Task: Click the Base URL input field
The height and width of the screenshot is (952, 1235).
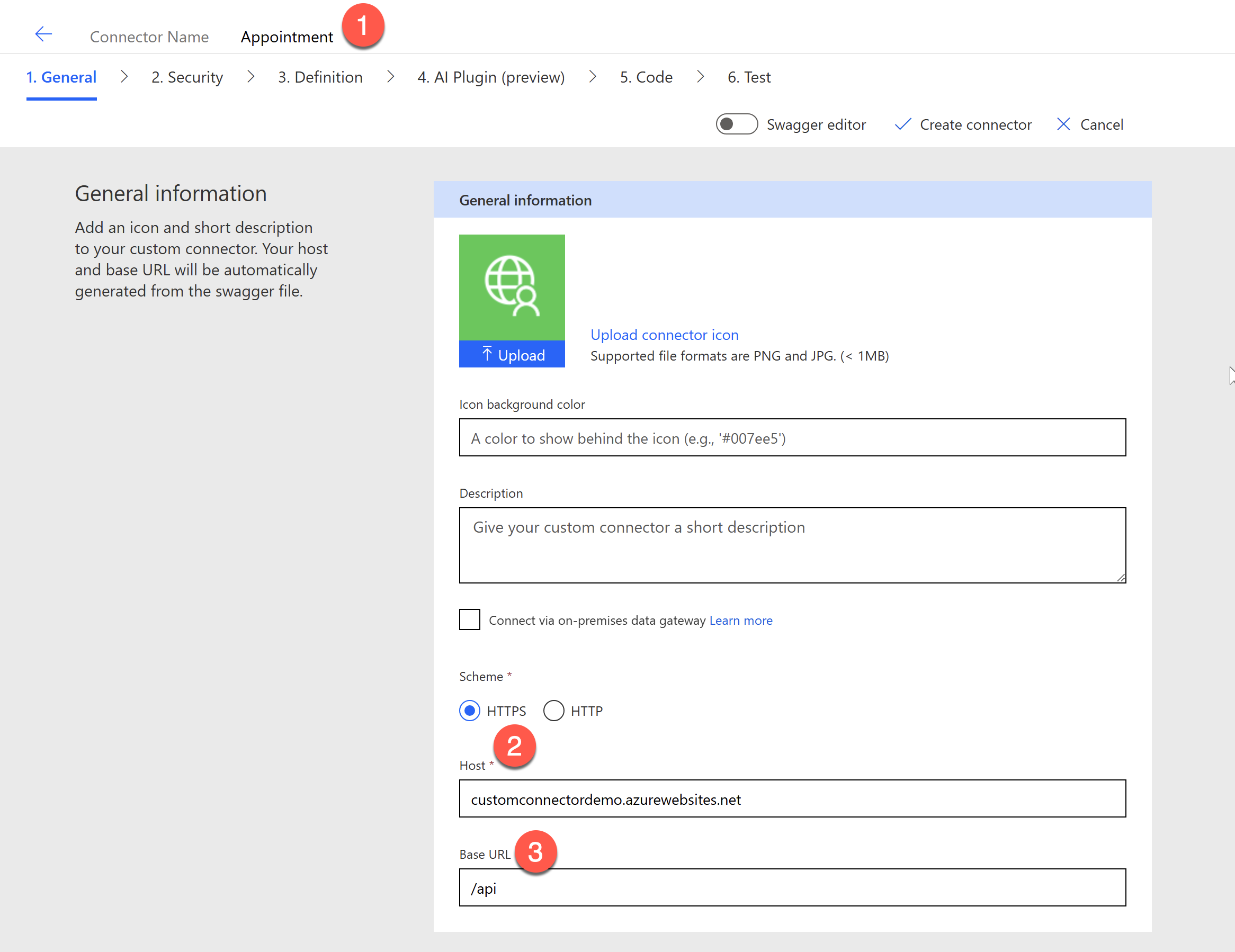Action: 792,887
